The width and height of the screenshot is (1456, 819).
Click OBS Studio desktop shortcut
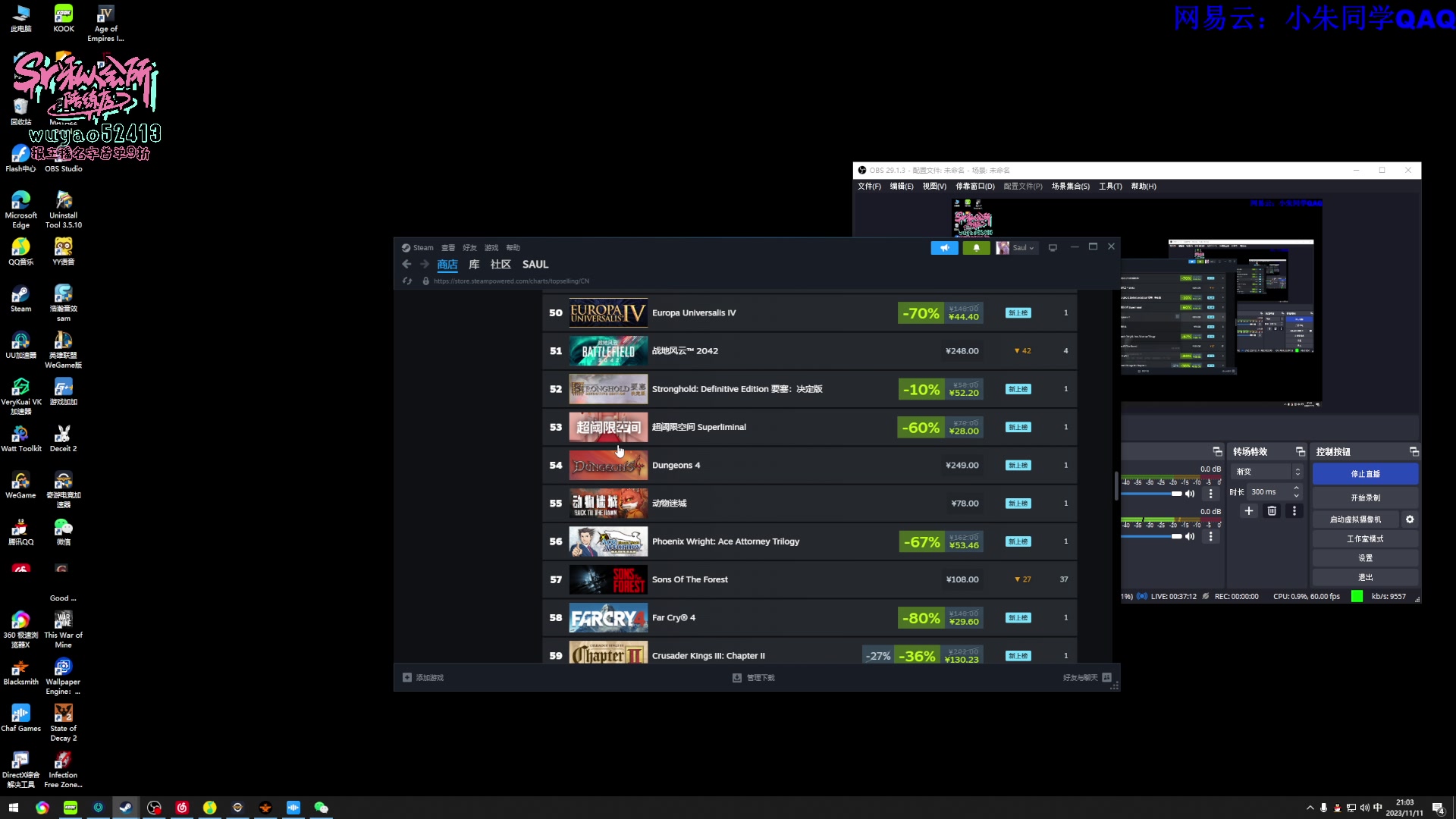pos(63,158)
